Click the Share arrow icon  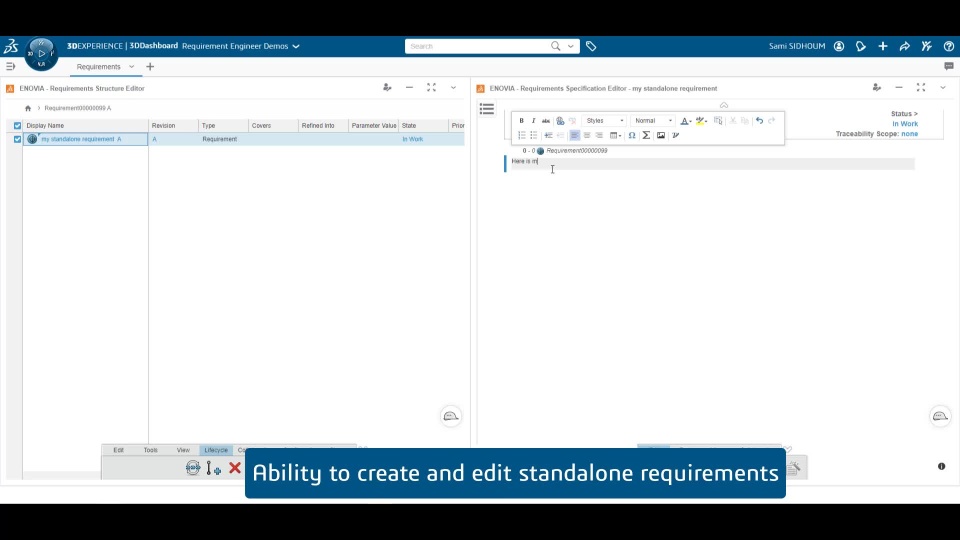[904, 46]
